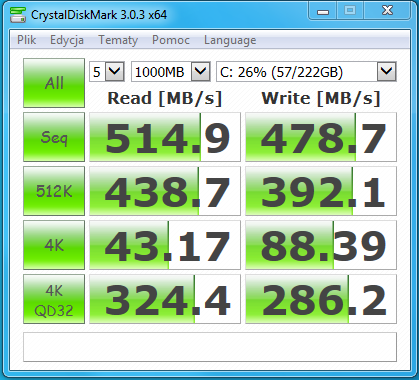Minimize the CrystalDiskMark window
Viewport: 419px width, 380px height.
pyautogui.click(x=323, y=11)
